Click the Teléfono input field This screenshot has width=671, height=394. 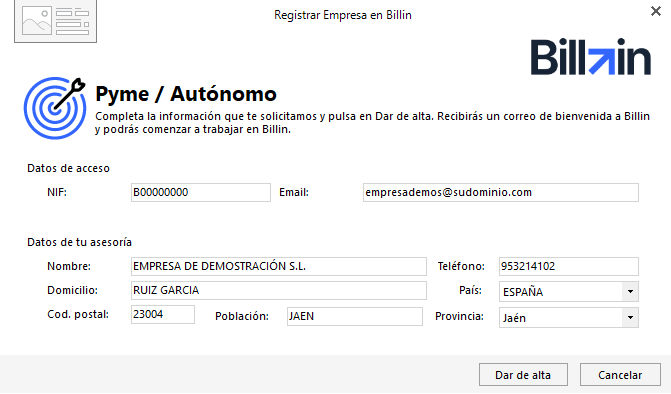coord(569,267)
